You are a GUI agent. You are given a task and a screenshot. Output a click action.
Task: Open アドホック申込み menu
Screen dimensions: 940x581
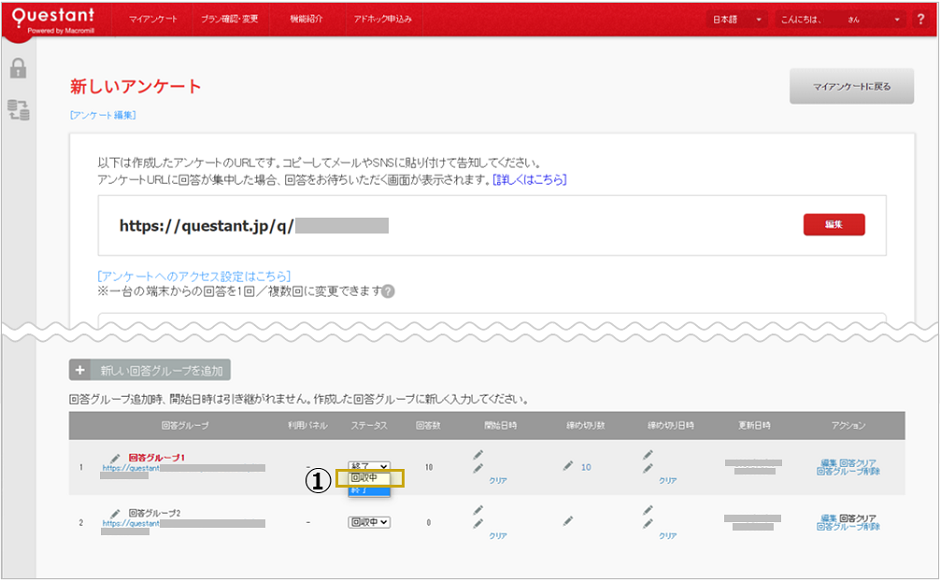(x=382, y=19)
